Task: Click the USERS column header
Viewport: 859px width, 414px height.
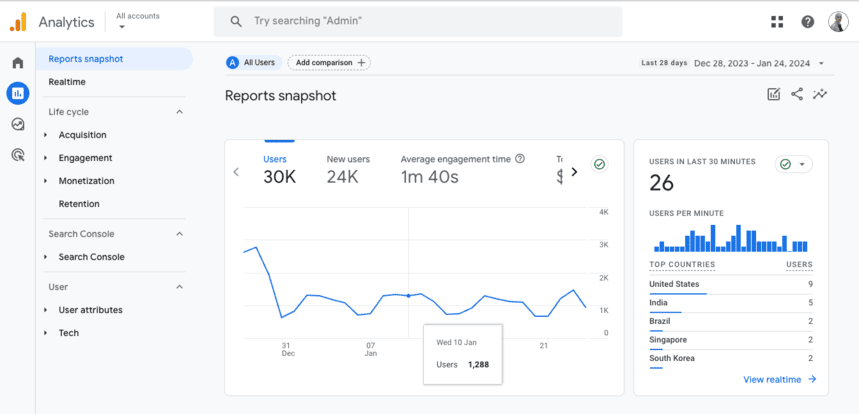Action: 799,264
